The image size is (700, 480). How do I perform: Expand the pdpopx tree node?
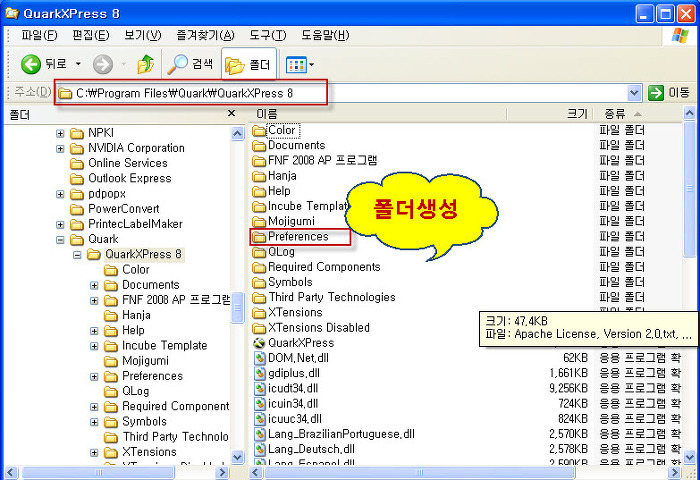60,194
